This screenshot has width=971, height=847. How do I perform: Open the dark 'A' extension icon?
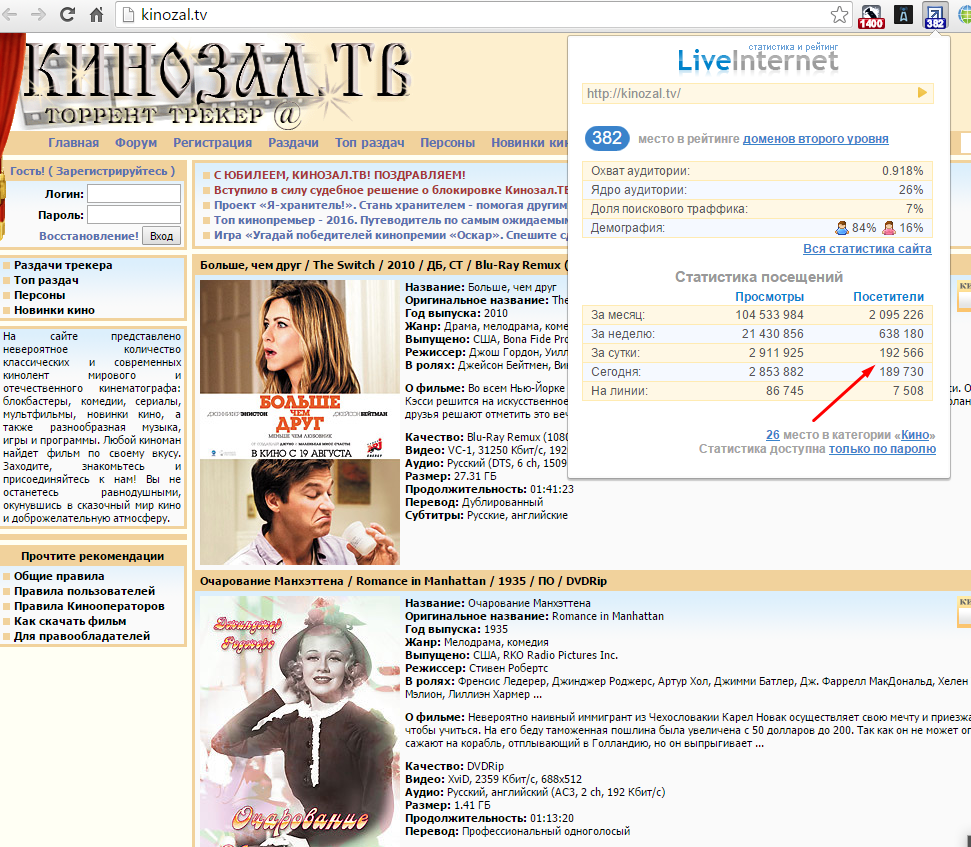click(904, 15)
